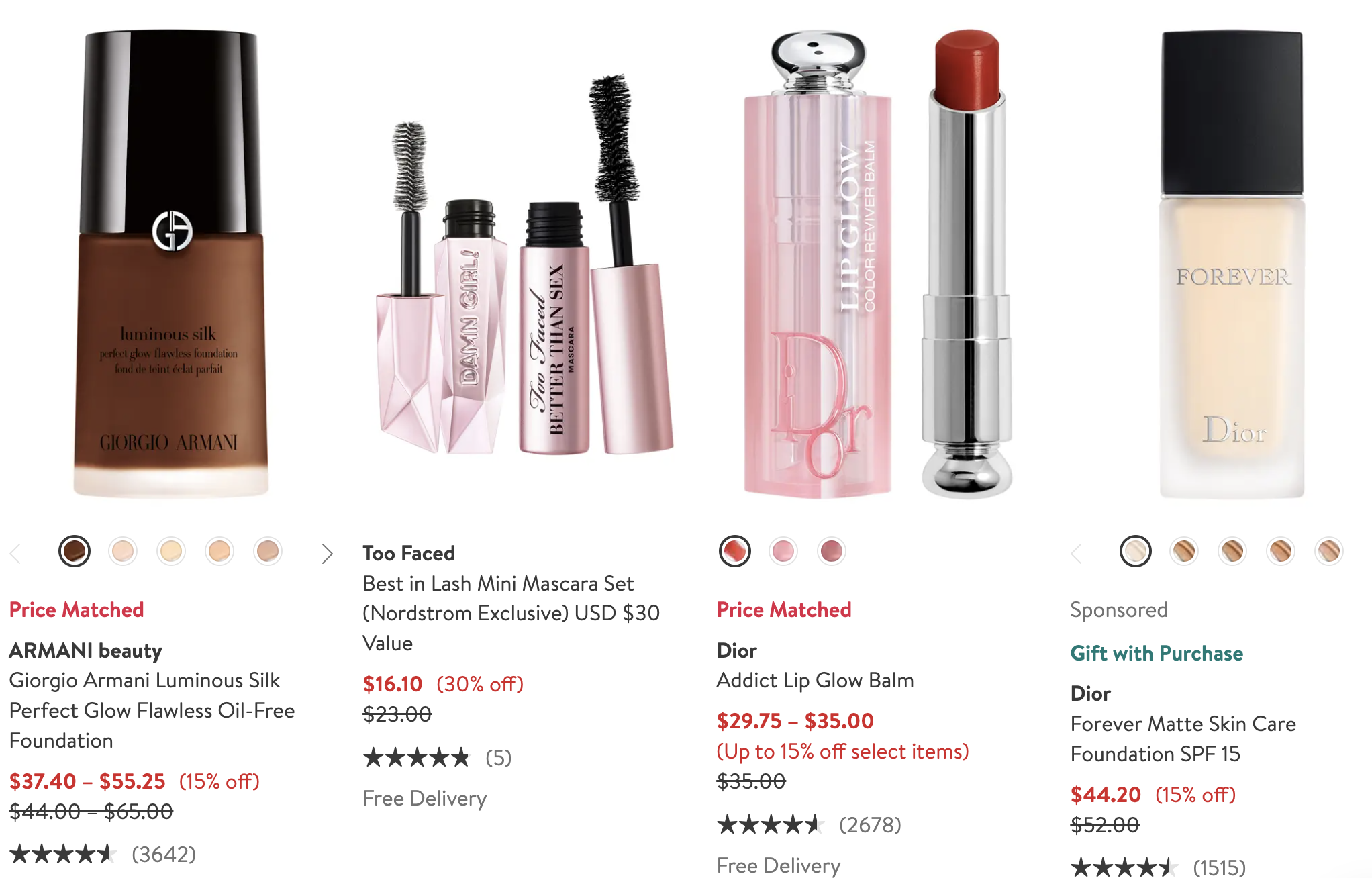Select the red Dior Lip Glow shade
The height and width of the screenshot is (878, 1372).
click(x=735, y=552)
